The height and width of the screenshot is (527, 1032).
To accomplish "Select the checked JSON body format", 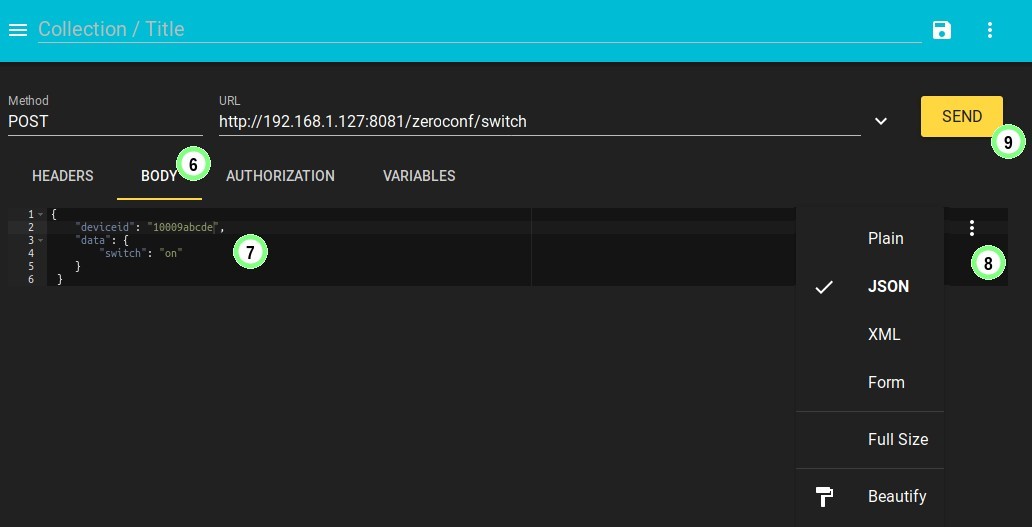I will pos(888,286).
